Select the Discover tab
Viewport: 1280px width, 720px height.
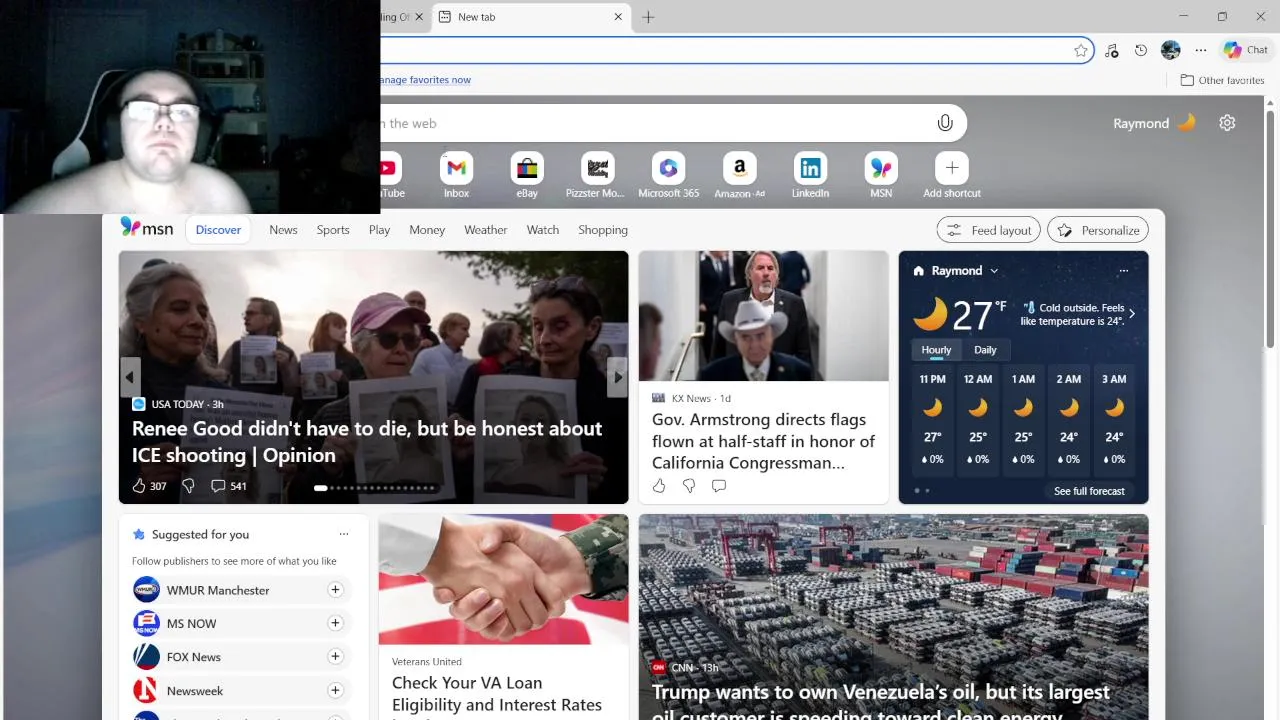pyautogui.click(x=218, y=230)
